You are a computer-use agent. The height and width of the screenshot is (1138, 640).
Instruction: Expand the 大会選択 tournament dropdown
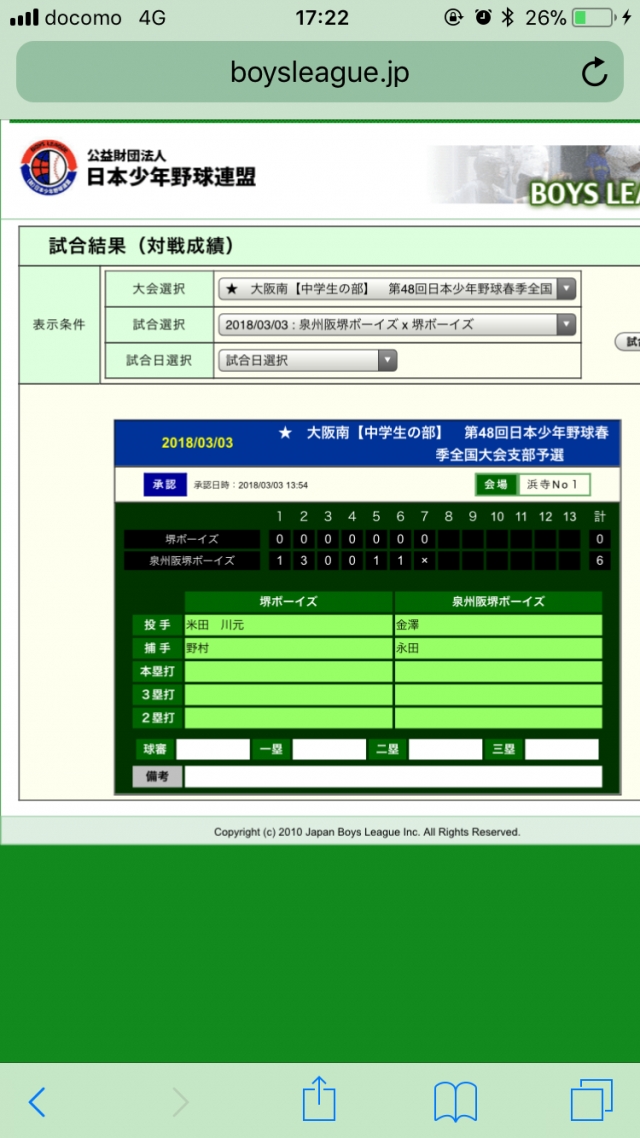pyautogui.click(x=397, y=289)
